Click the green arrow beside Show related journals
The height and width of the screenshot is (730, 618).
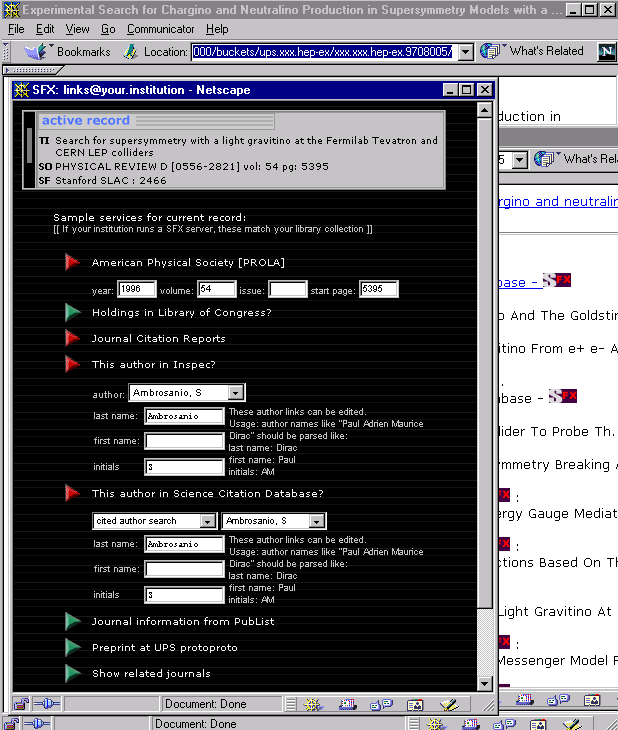pyautogui.click(x=72, y=673)
